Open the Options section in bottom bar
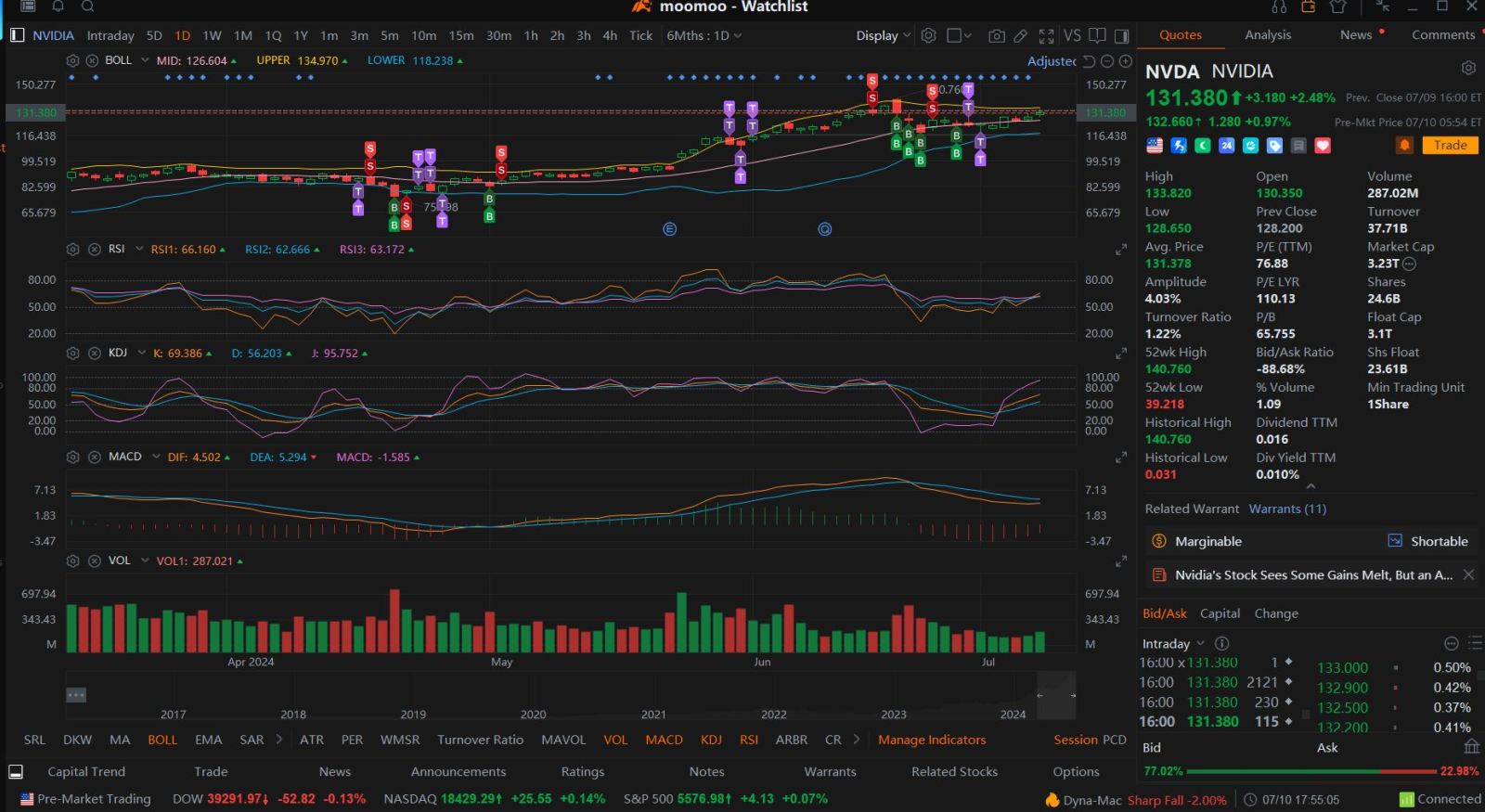 pyautogui.click(x=1076, y=772)
